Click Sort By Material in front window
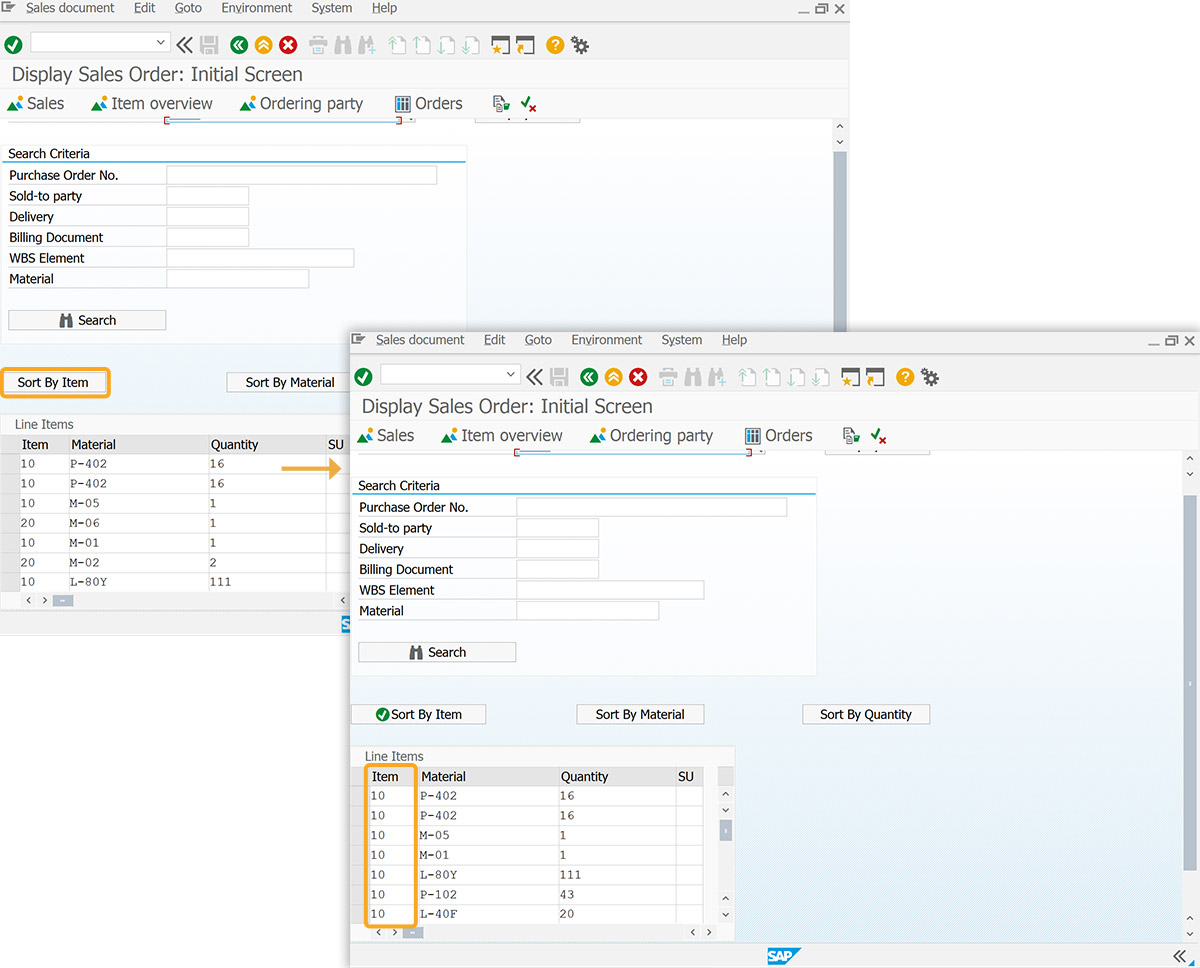Screen dimensions: 1200x968 pyautogui.click(x=640, y=714)
